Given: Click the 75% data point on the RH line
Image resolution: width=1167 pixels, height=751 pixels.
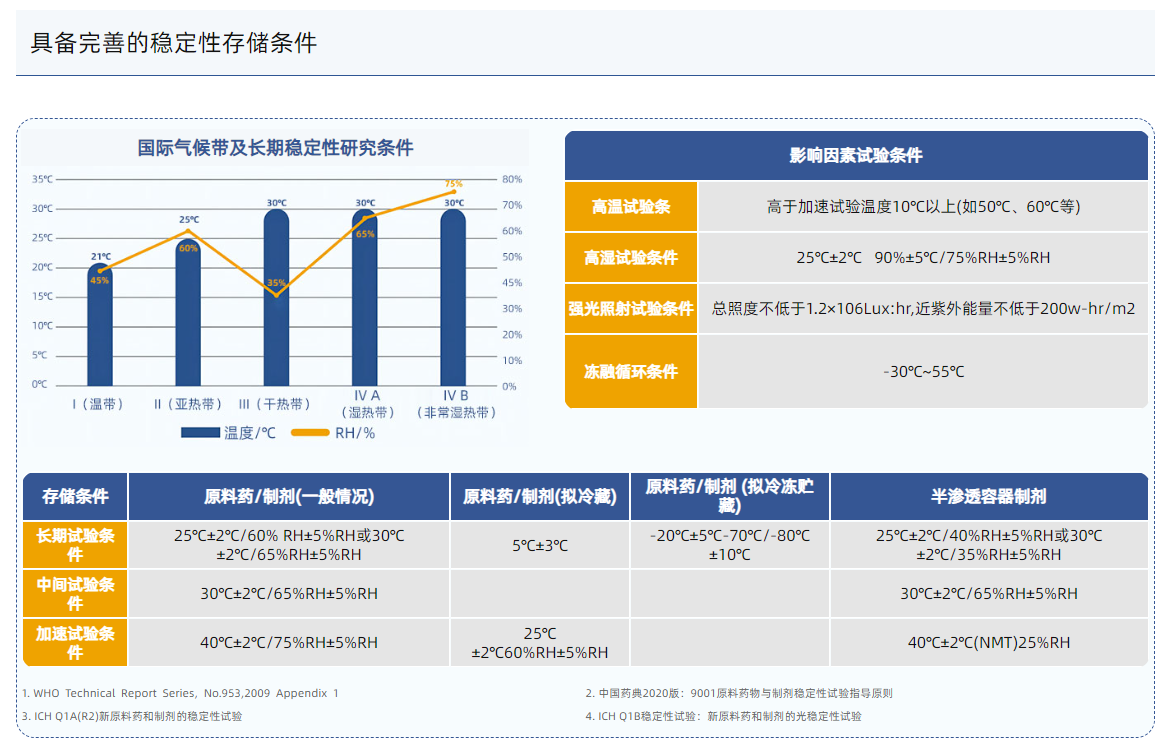Looking at the screenshot, I should (453, 191).
